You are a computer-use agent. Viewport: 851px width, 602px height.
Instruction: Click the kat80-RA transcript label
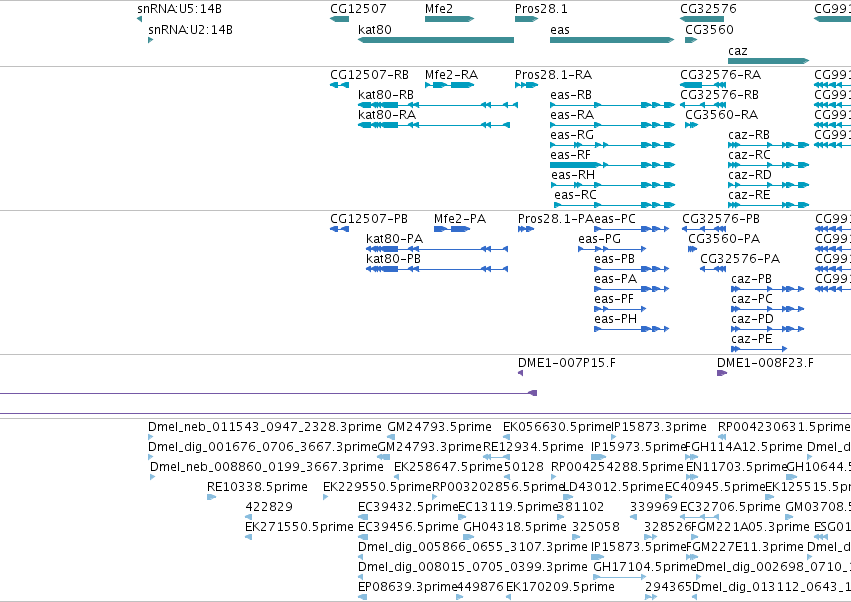386,115
